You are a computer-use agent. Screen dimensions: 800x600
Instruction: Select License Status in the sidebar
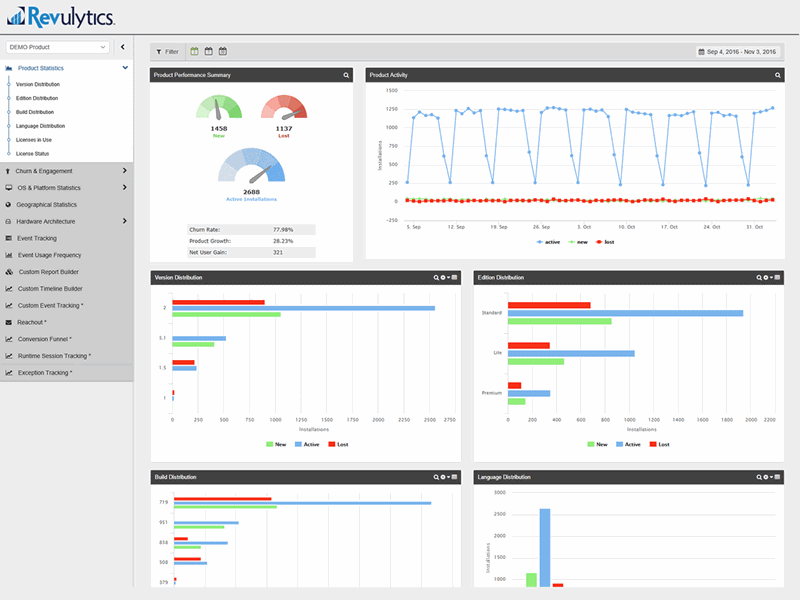click(x=32, y=153)
